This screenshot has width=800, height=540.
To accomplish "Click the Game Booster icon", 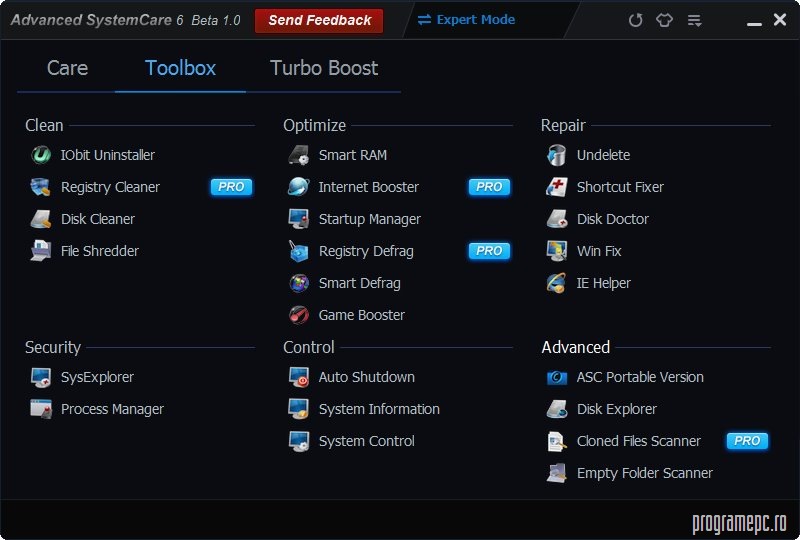I will [x=298, y=315].
